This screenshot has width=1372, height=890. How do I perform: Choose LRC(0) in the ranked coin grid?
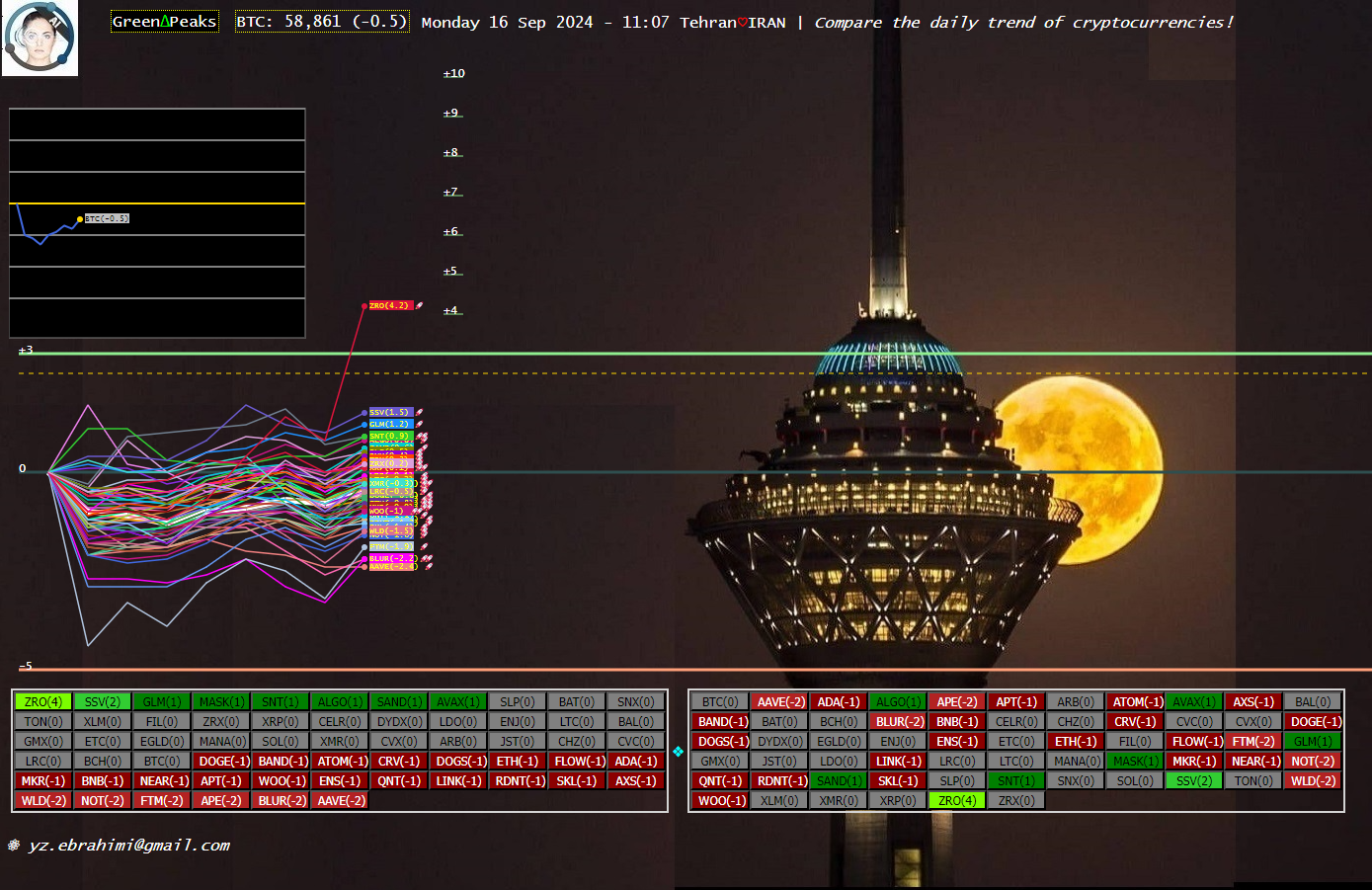point(43,762)
